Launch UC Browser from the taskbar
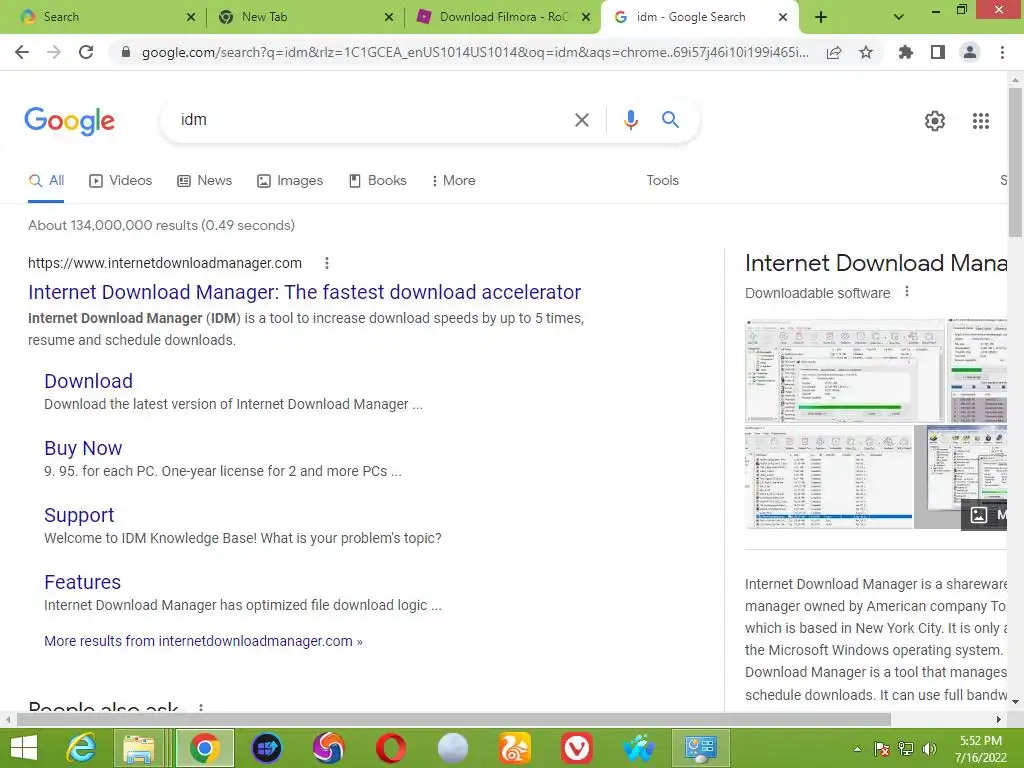1024x768 pixels. click(x=515, y=748)
